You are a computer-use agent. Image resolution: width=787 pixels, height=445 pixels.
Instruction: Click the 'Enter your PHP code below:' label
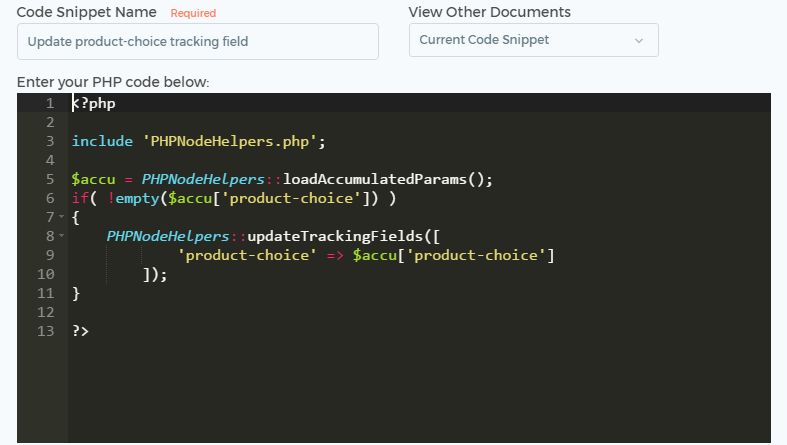tap(113, 82)
